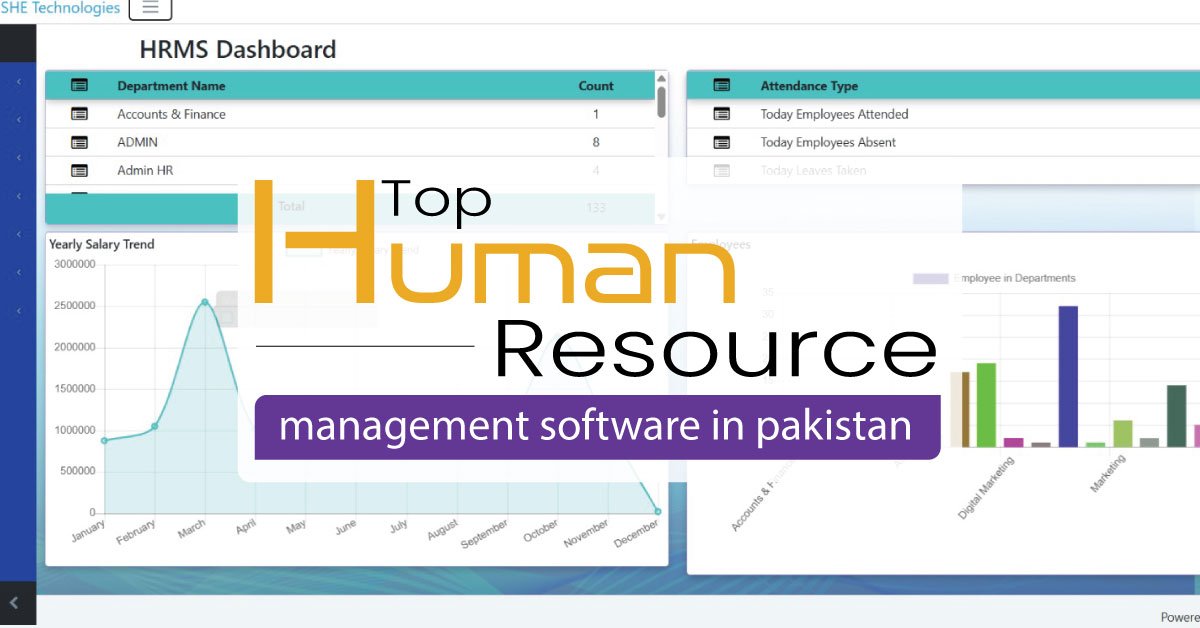Toggle the Employee in Departments legend swatch
The height and width of the screenshot is (628, 1200).
tap(931, 278)
